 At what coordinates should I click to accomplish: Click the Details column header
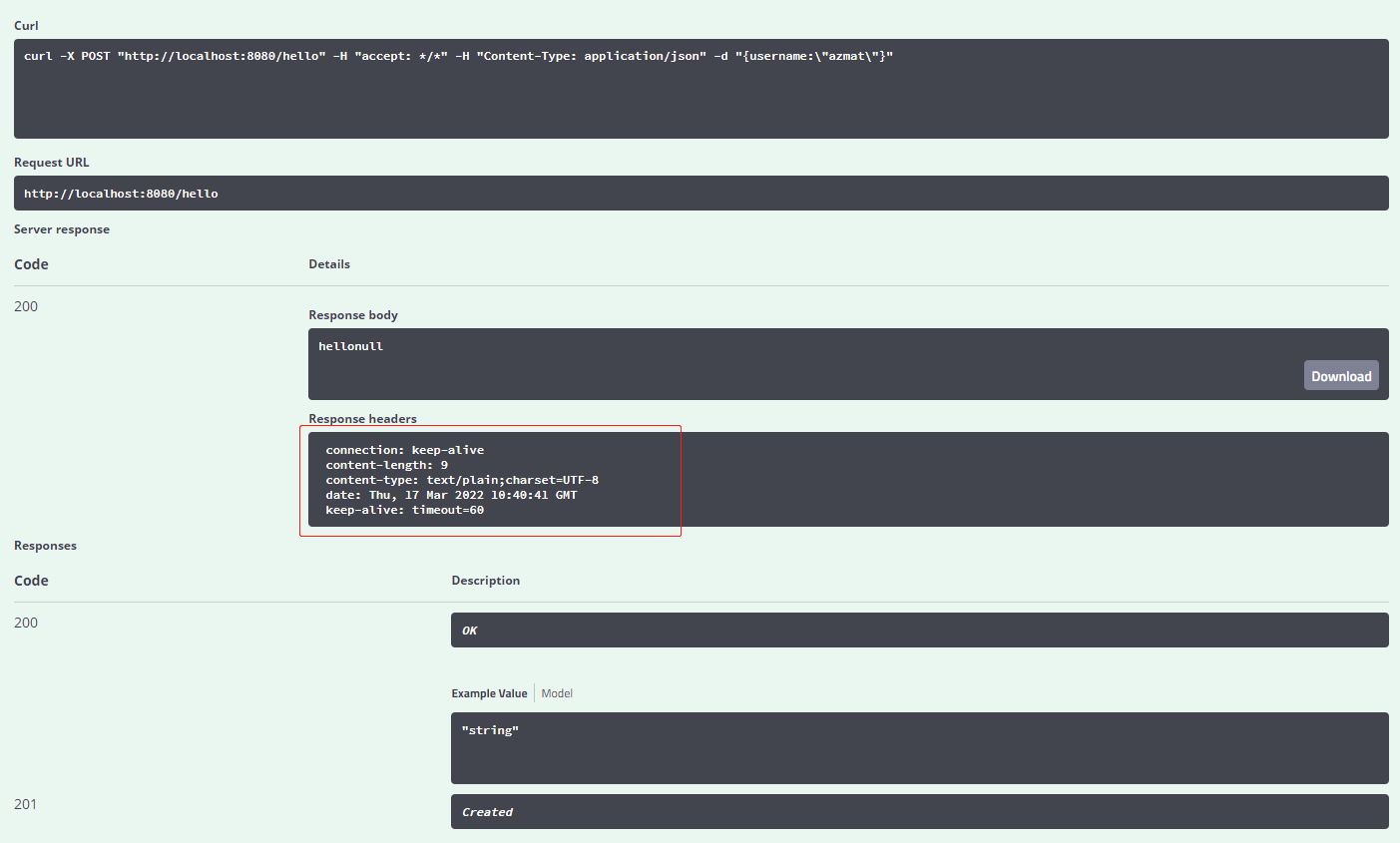pos(329,264)
